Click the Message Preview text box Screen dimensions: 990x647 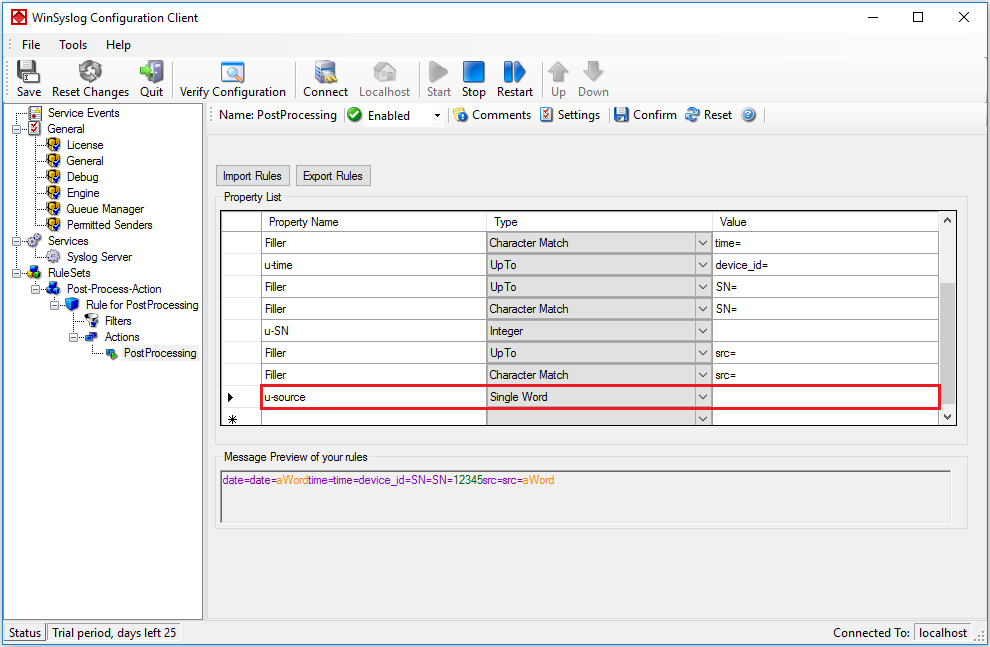pyautogui.click(x=585, y=497)
